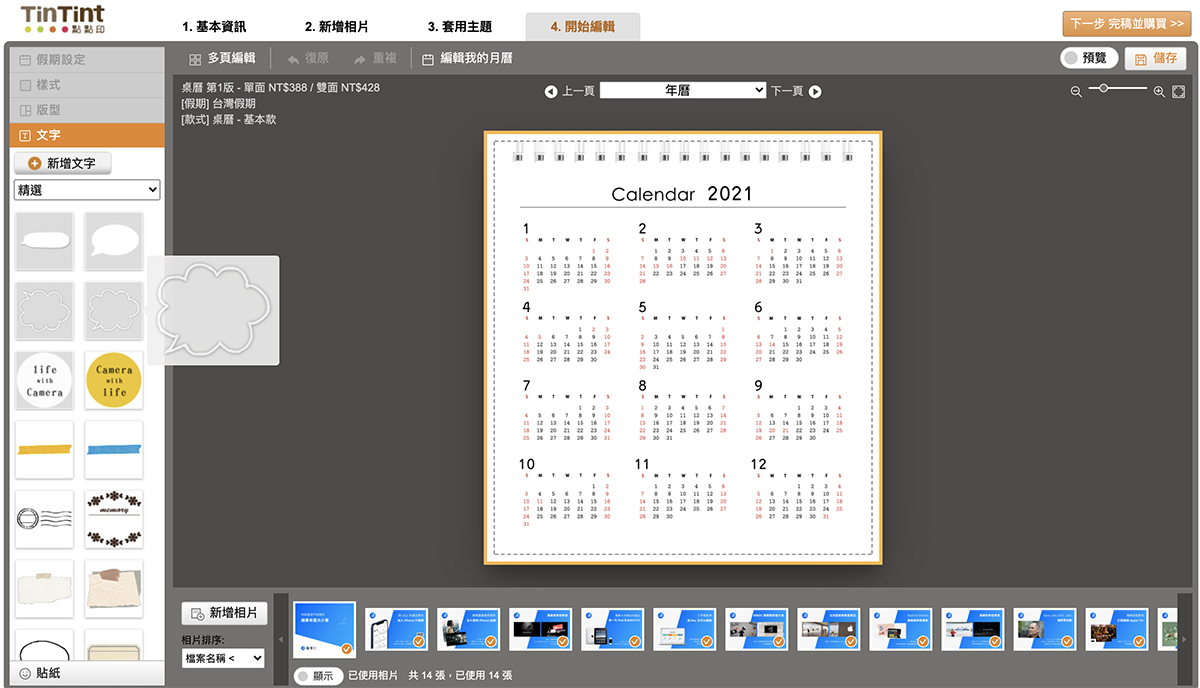Click 上一頁 previous page link
The width and height of the screenshot is (1200, 688).
click(578, 91)
